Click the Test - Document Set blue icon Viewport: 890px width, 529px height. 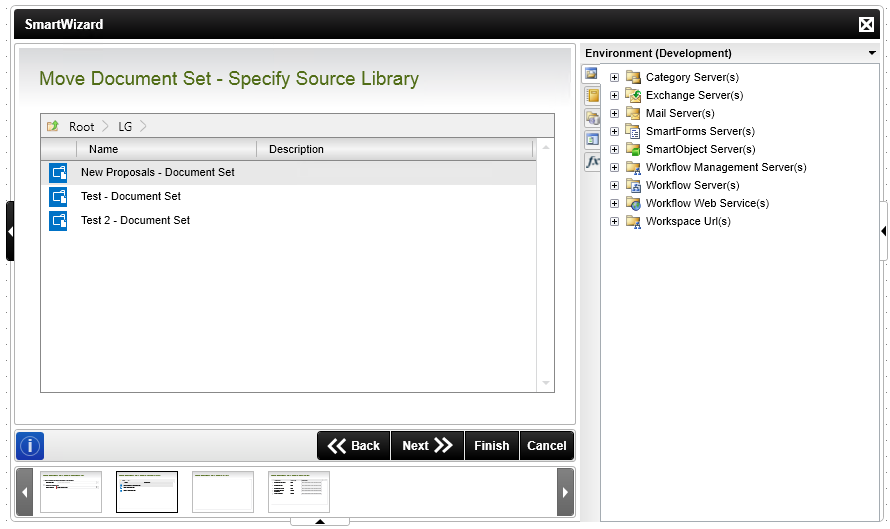click(x=58, y=196)
